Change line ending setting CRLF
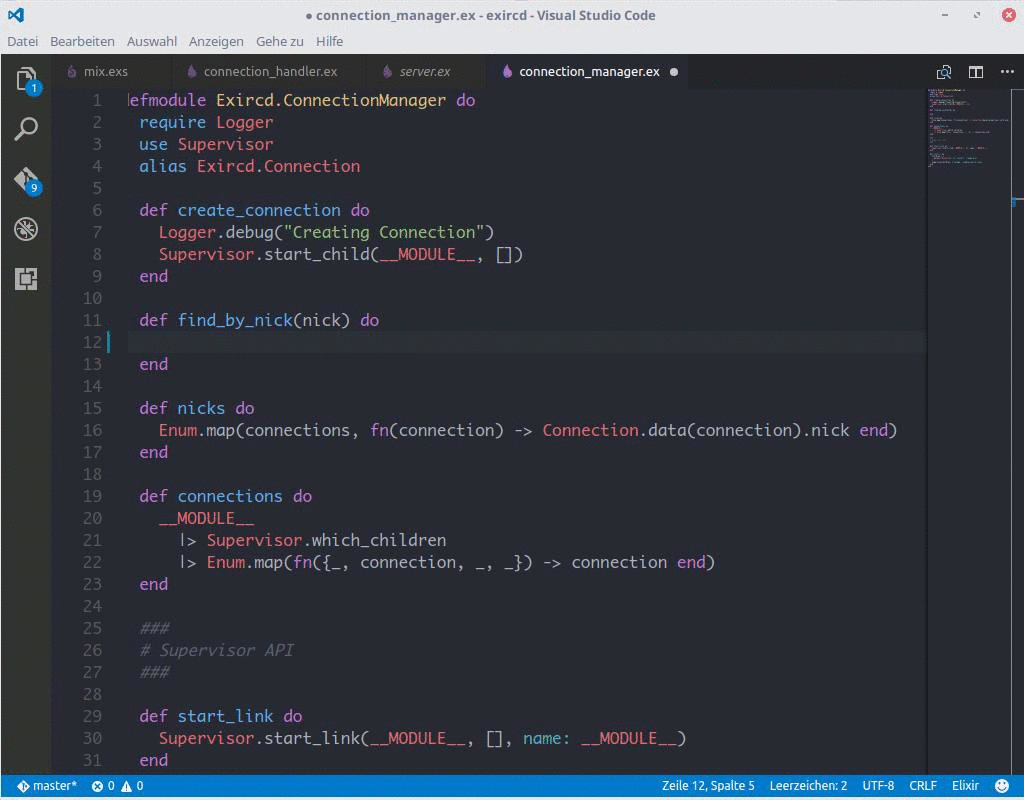The height and width of the screenshot is (800, 1024). [x=922, y=785]
